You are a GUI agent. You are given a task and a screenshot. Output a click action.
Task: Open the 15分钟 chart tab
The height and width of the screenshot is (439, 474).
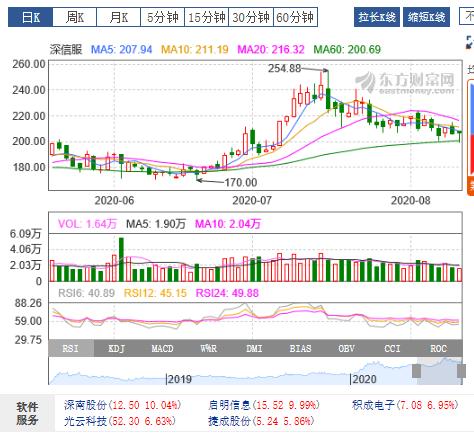coord(206,17)
